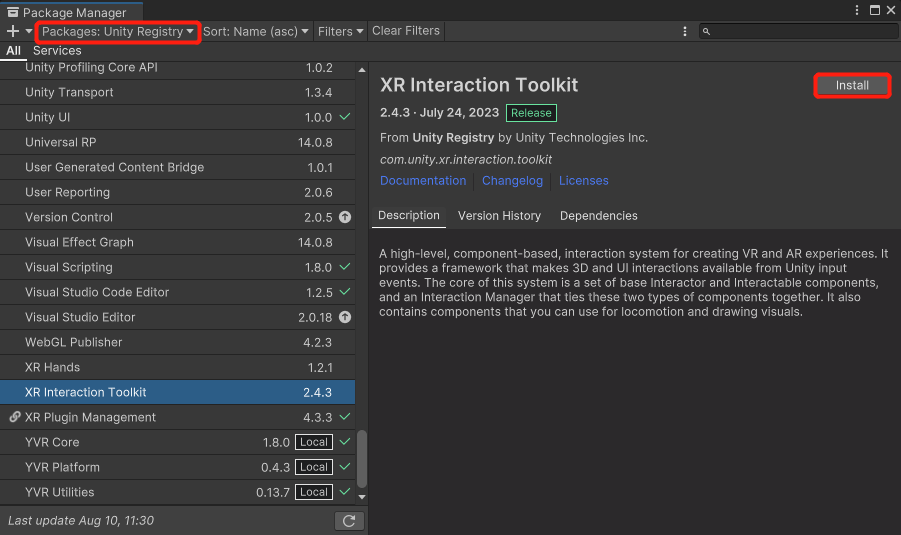The width and height of the screenshot is (901, 535).
Task: Click the installed checkmark for XR Plugin Management
Action: [345, 417]
